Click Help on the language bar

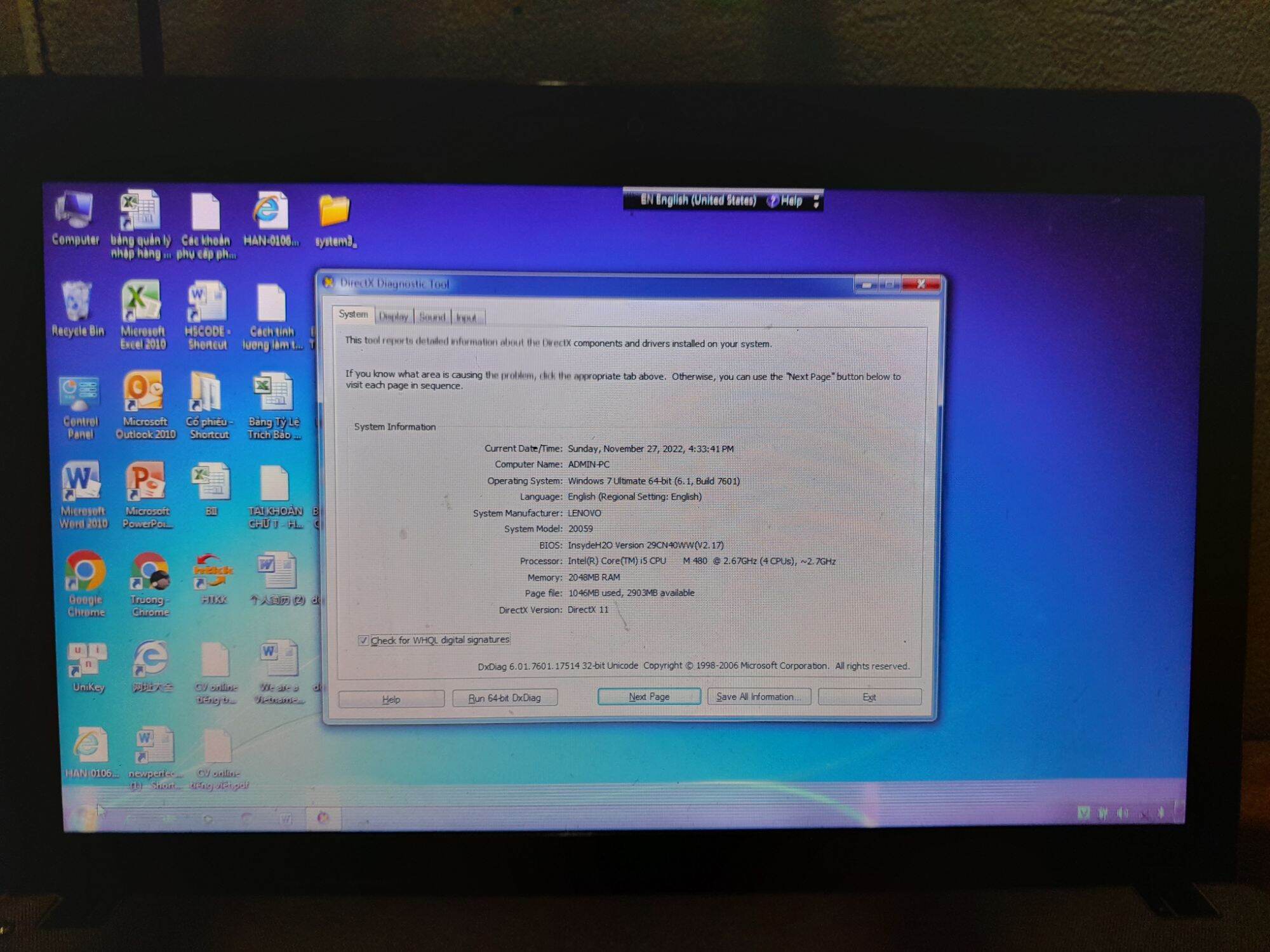pyautogui.click(x=785, y=201)
